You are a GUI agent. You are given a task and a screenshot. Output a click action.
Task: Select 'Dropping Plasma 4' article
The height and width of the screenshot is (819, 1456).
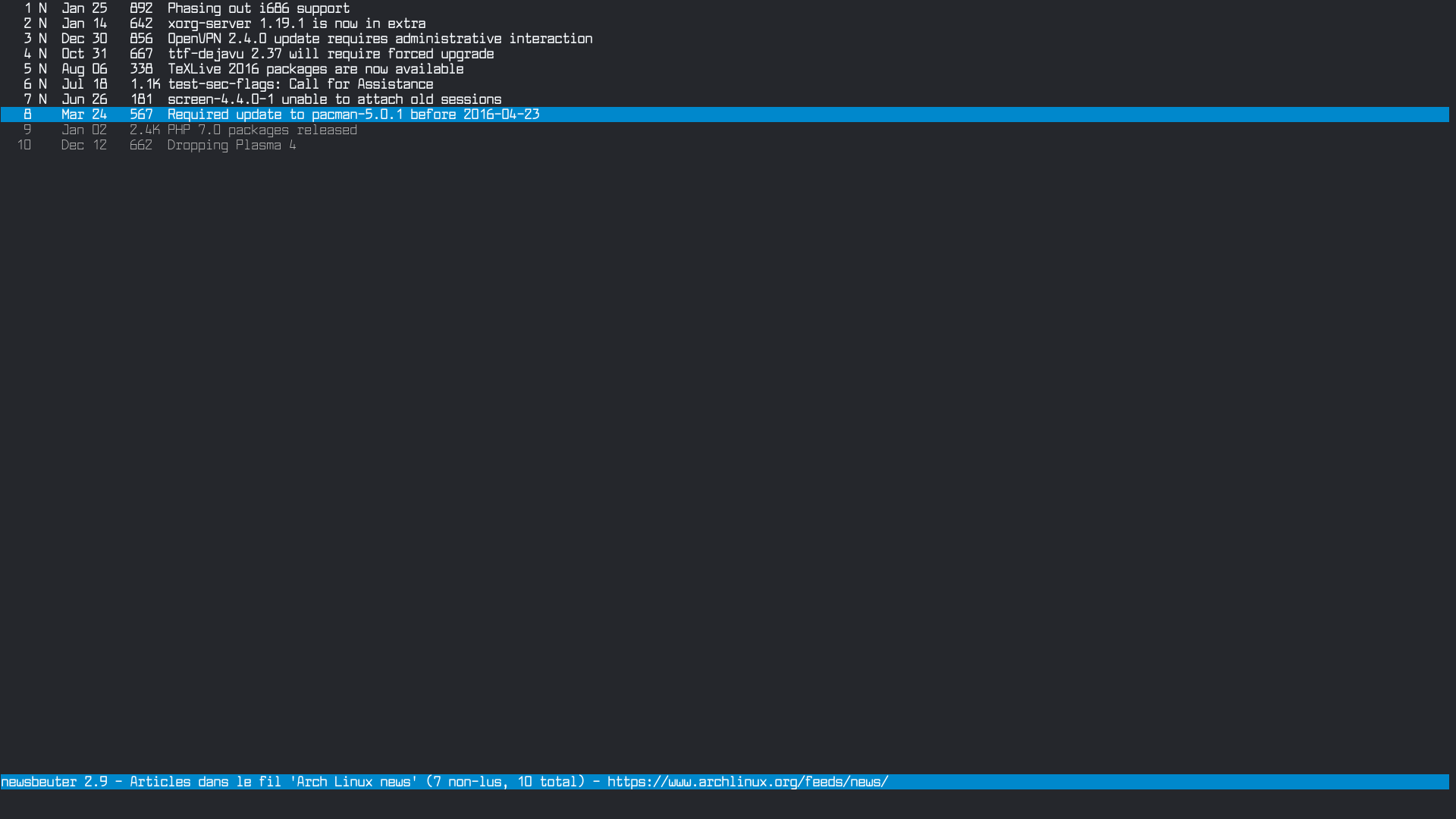pos(231,145)
